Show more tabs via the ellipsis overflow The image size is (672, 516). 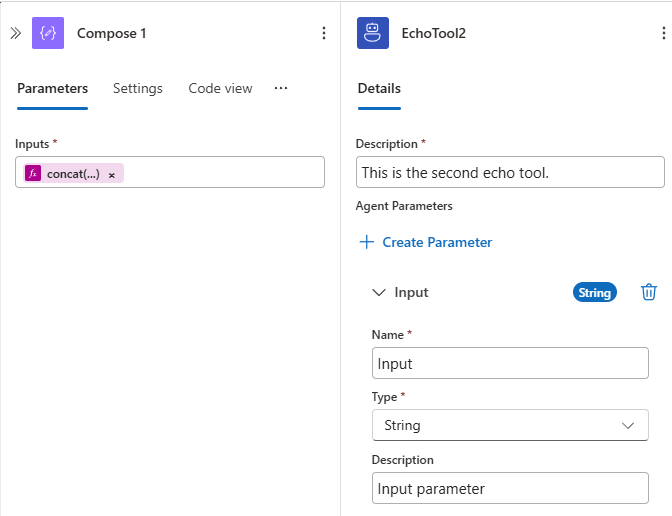click(281, 88)
